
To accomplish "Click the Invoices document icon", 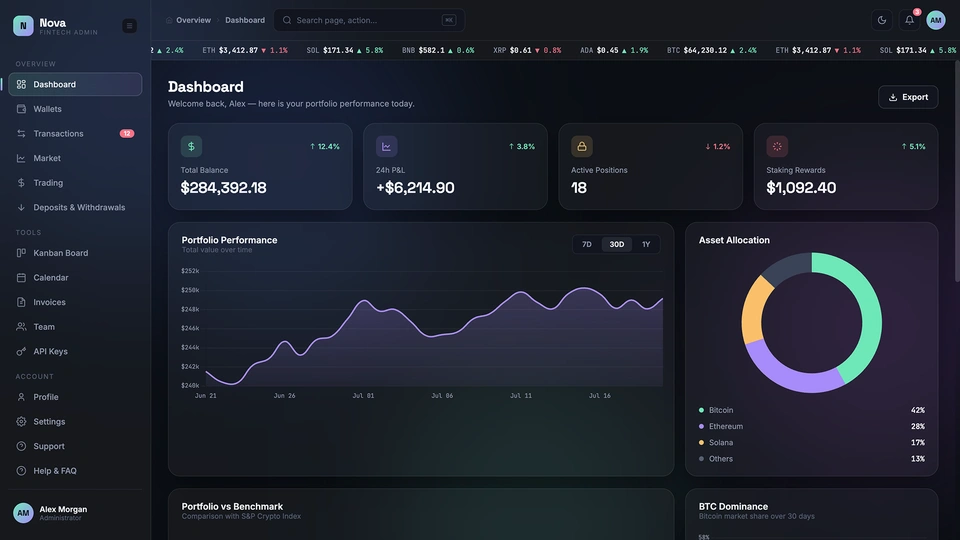I will pyautogui.click(x=21, y=302).
